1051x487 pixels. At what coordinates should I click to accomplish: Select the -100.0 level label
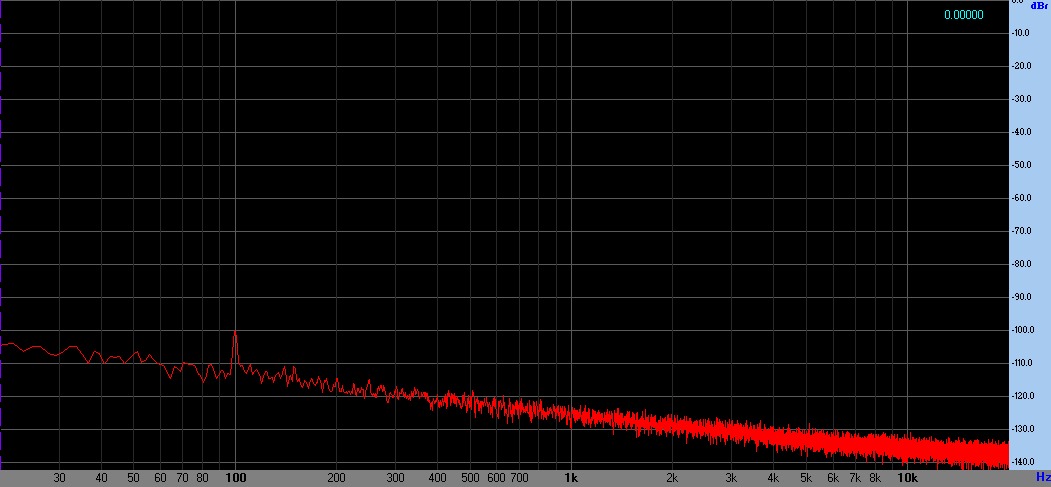(x=1022, y=330)
